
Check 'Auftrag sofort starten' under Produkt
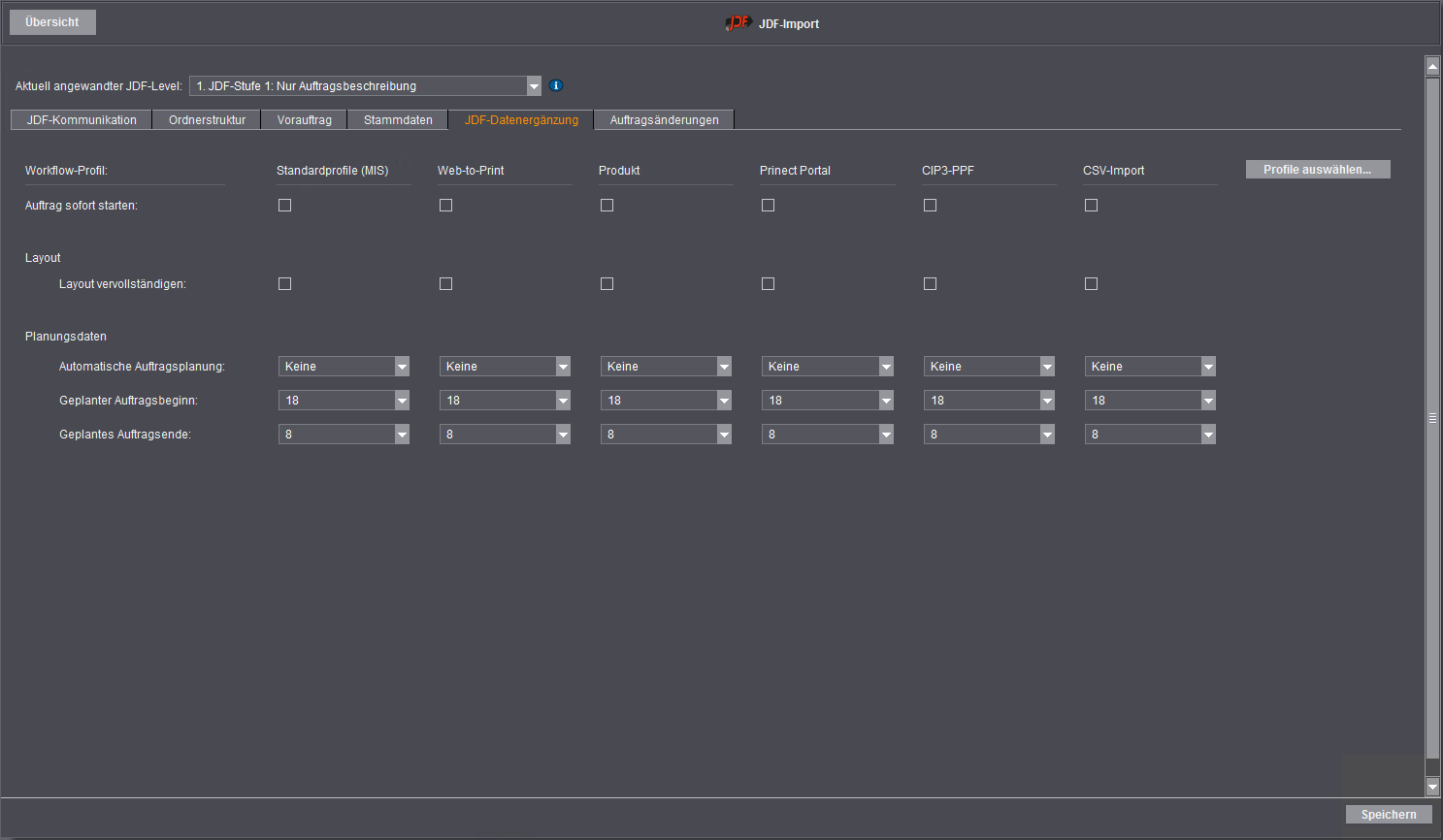[x=607, y=205]
